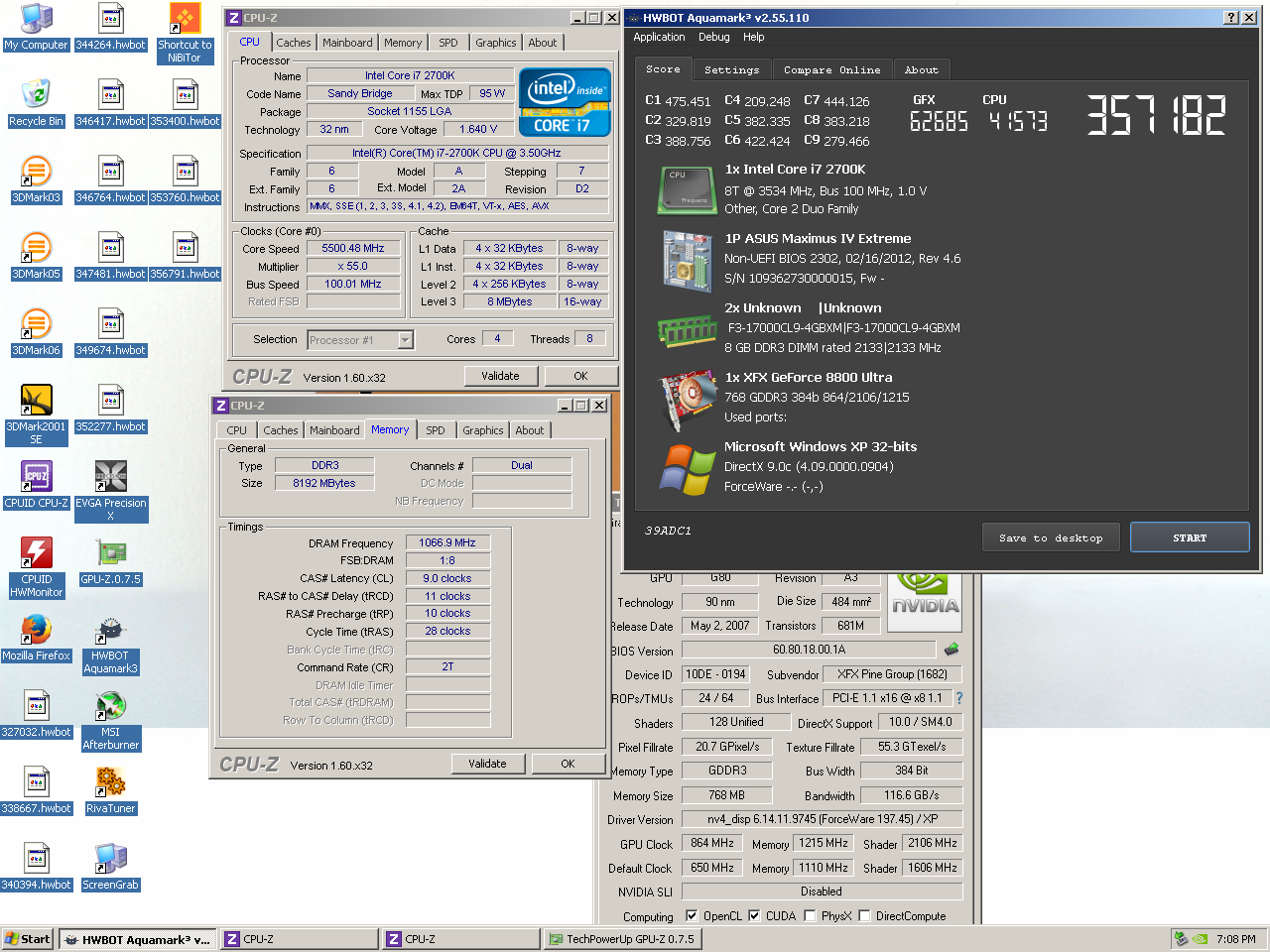Click Validate in lower CPU-Z window
The image size is (1270, 952).
[487, 764]
